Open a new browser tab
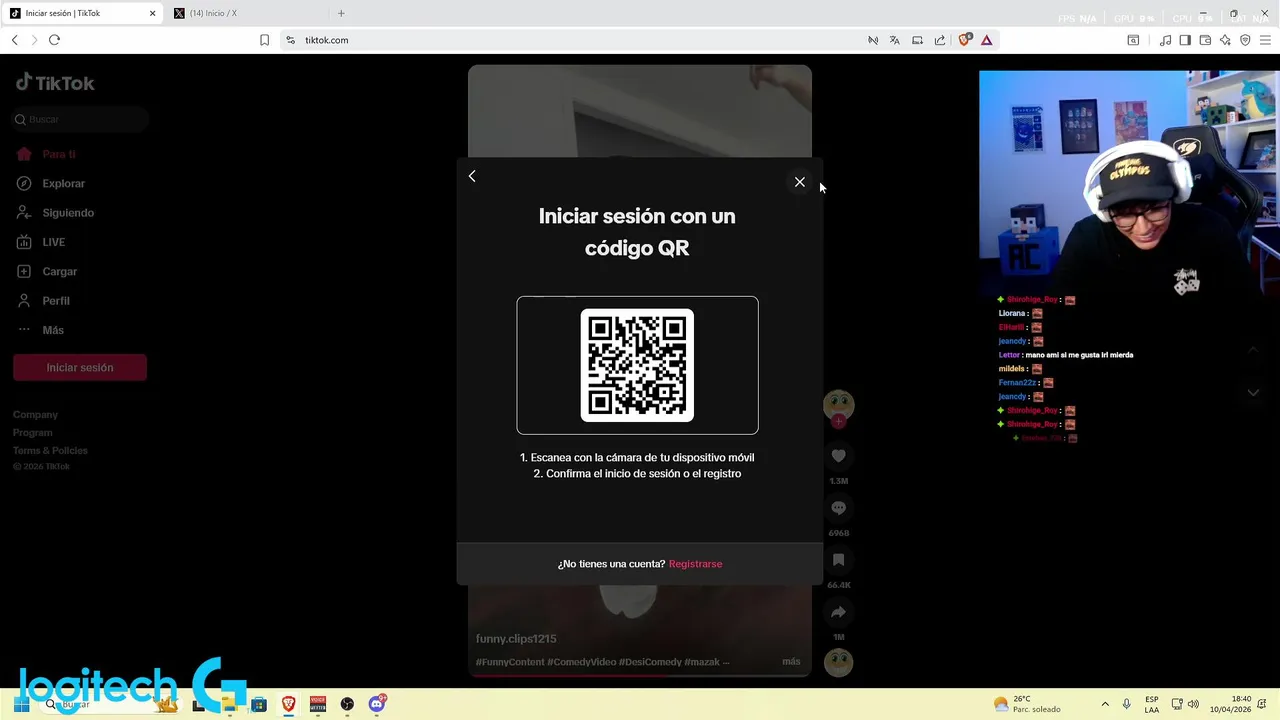 (x=341, y=13)
